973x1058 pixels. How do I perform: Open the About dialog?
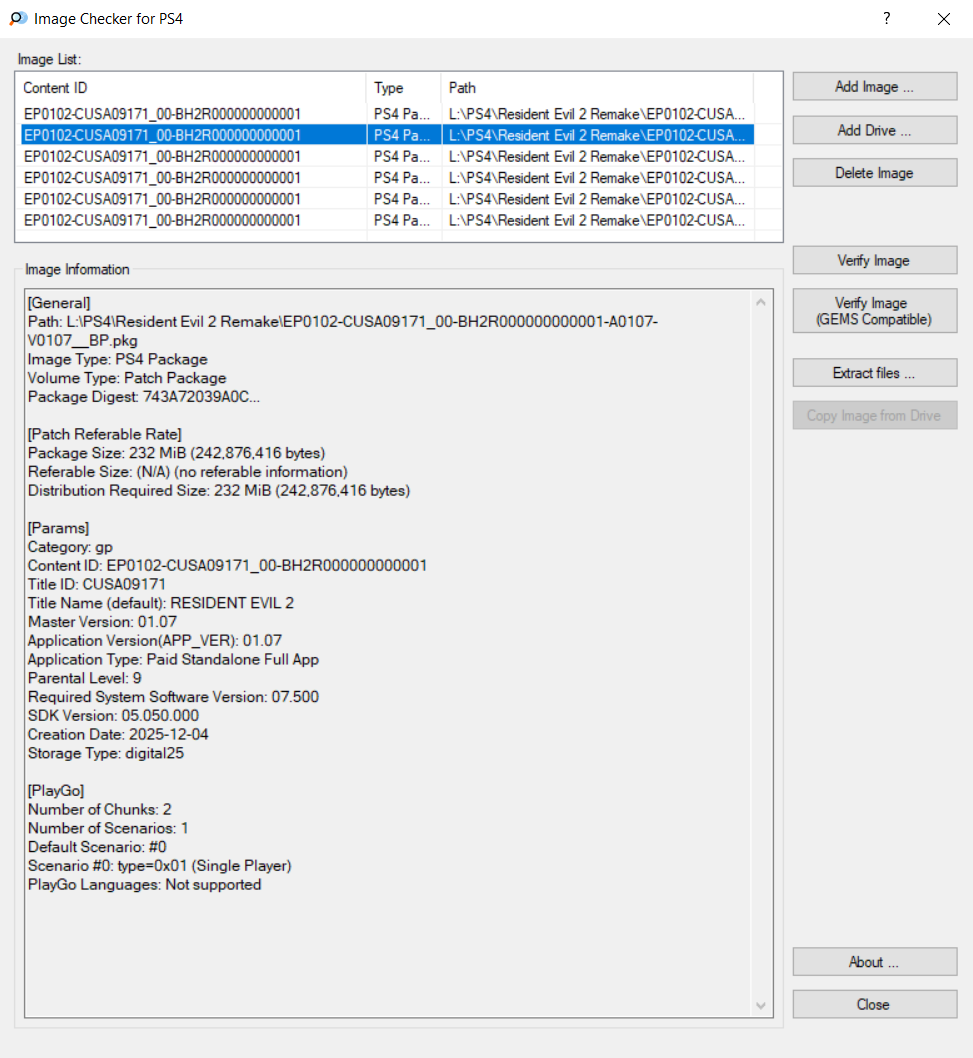[874, 962]
